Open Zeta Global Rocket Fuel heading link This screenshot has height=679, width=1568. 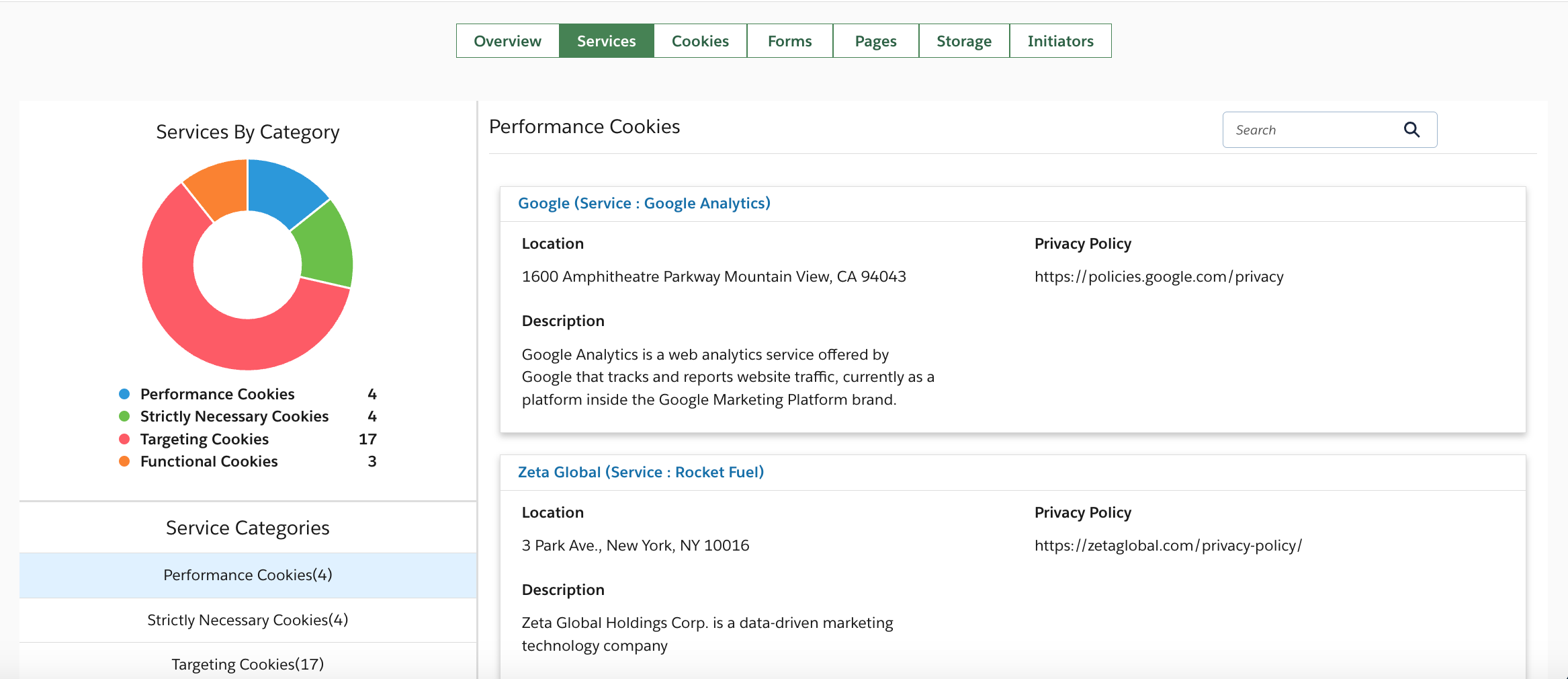640,472
